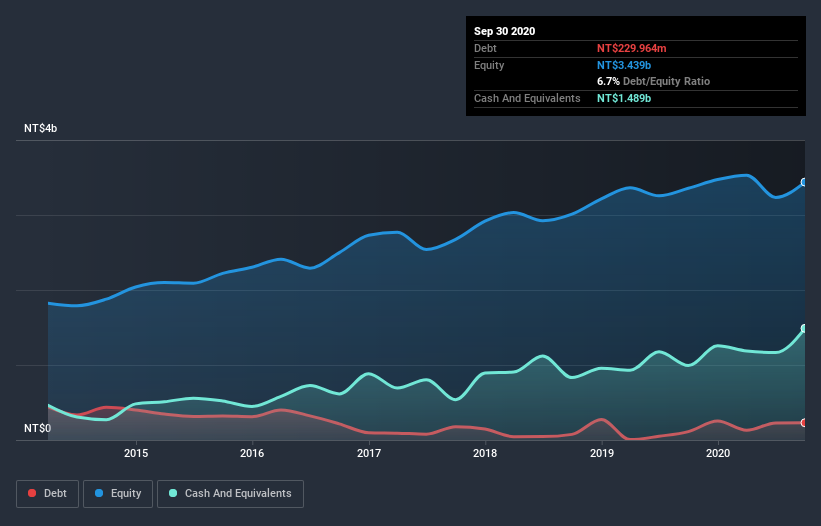This screenshot has height=526, width=821.
Task: Click the 6.7% Debt/Equity Ratio text
Action: (x=653, y=82)
